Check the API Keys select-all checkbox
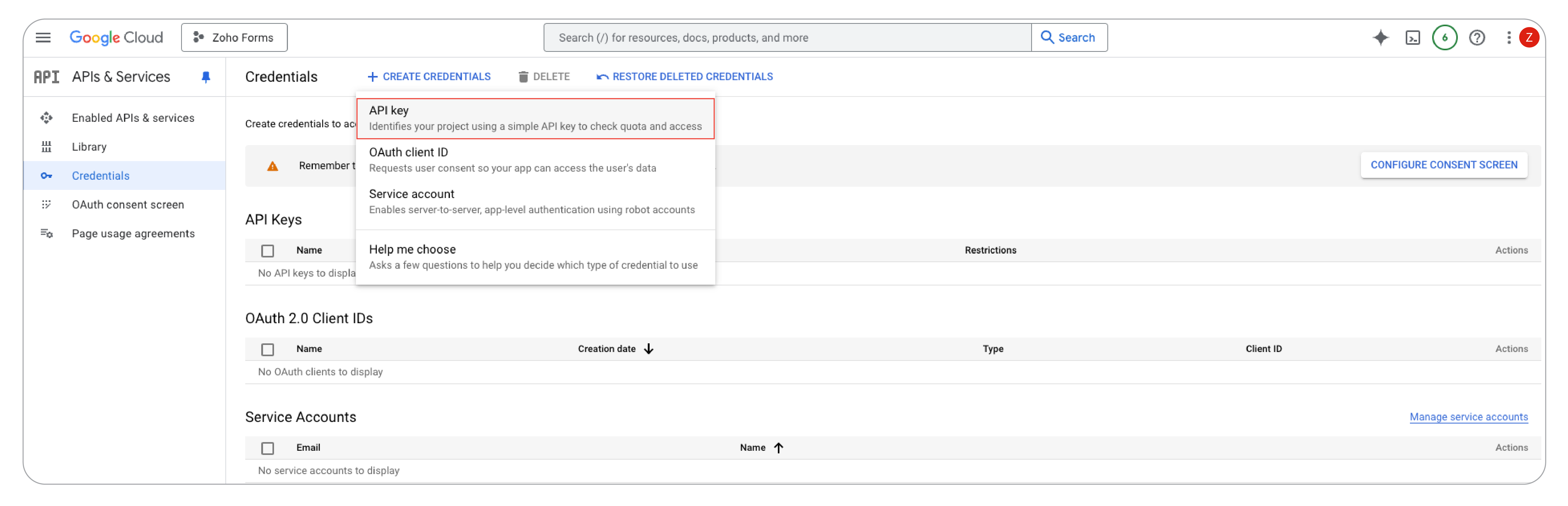Screen dimensions: 1568x506 (267, 251)
